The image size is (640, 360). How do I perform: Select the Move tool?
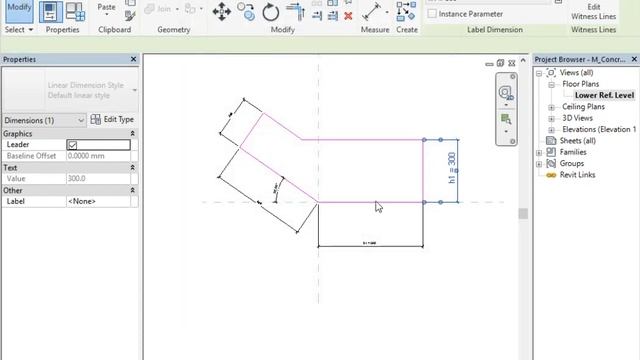coord(222,11)
